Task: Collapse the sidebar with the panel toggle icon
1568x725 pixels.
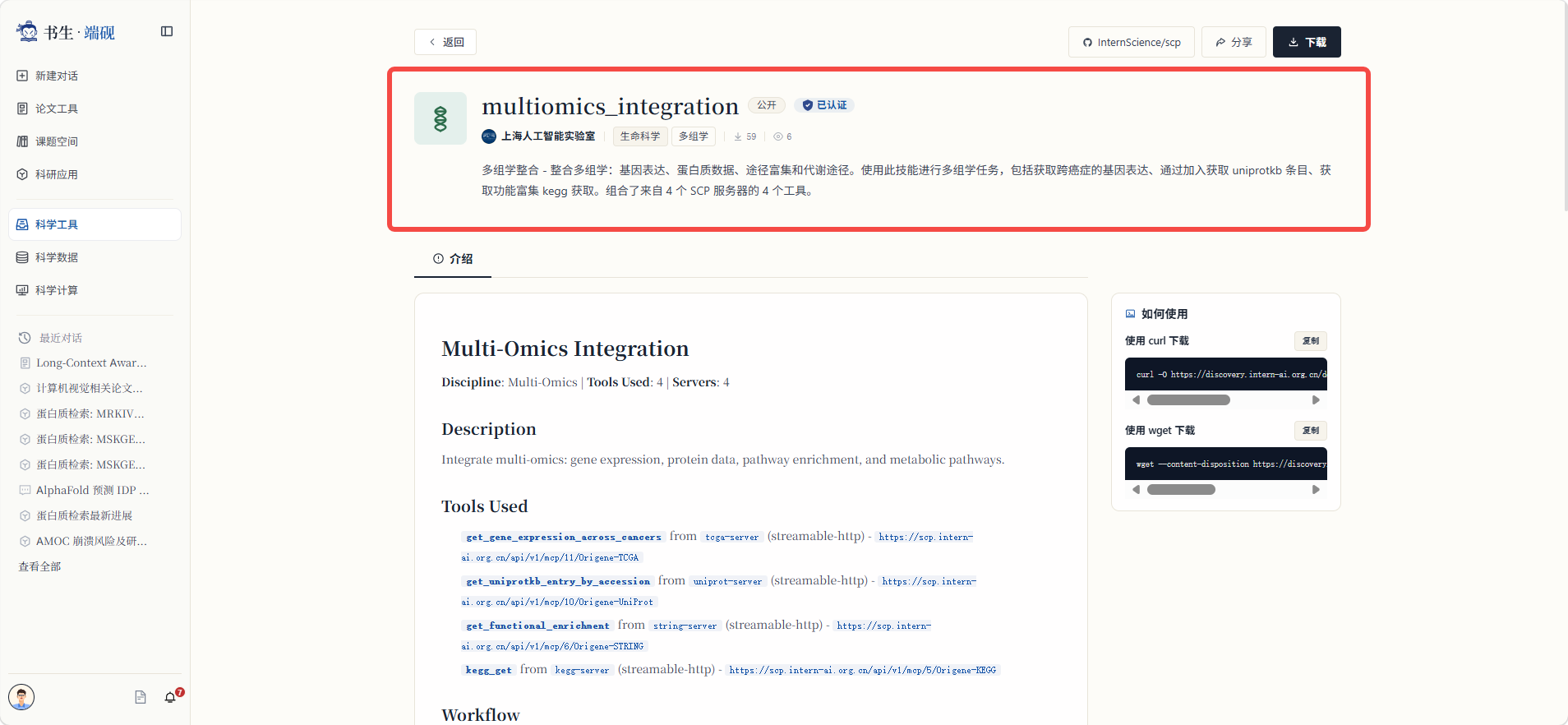Action: [x=167, y=31]
